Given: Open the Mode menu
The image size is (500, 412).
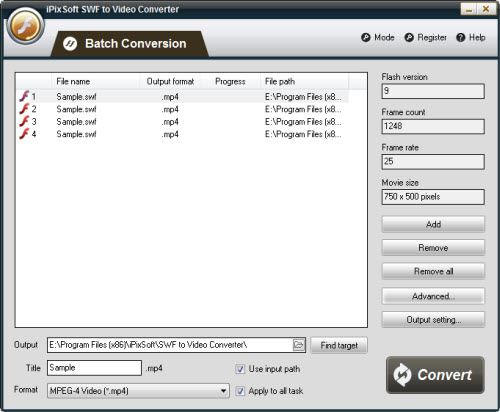Looking at the screenshot, I should [378, 37].
